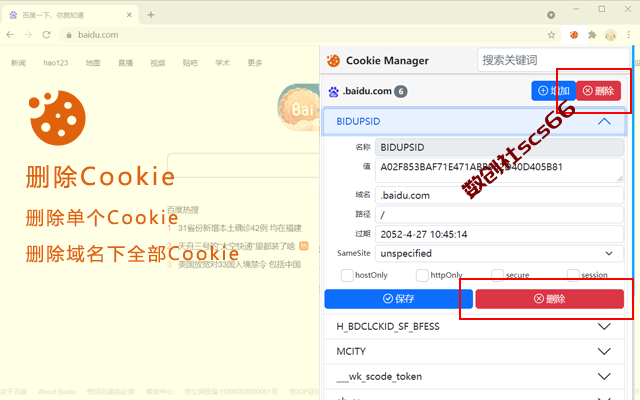Open the Chrome three-dot menu
This screenshot has width=640, height=400.
click(x=629, y=35)
